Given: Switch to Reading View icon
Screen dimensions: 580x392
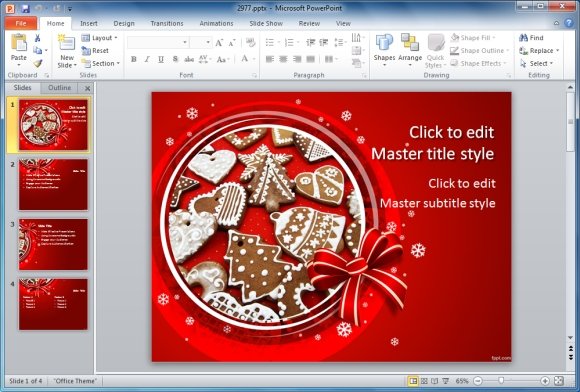Looking at the screenshot, I should [x=435, y=381].
